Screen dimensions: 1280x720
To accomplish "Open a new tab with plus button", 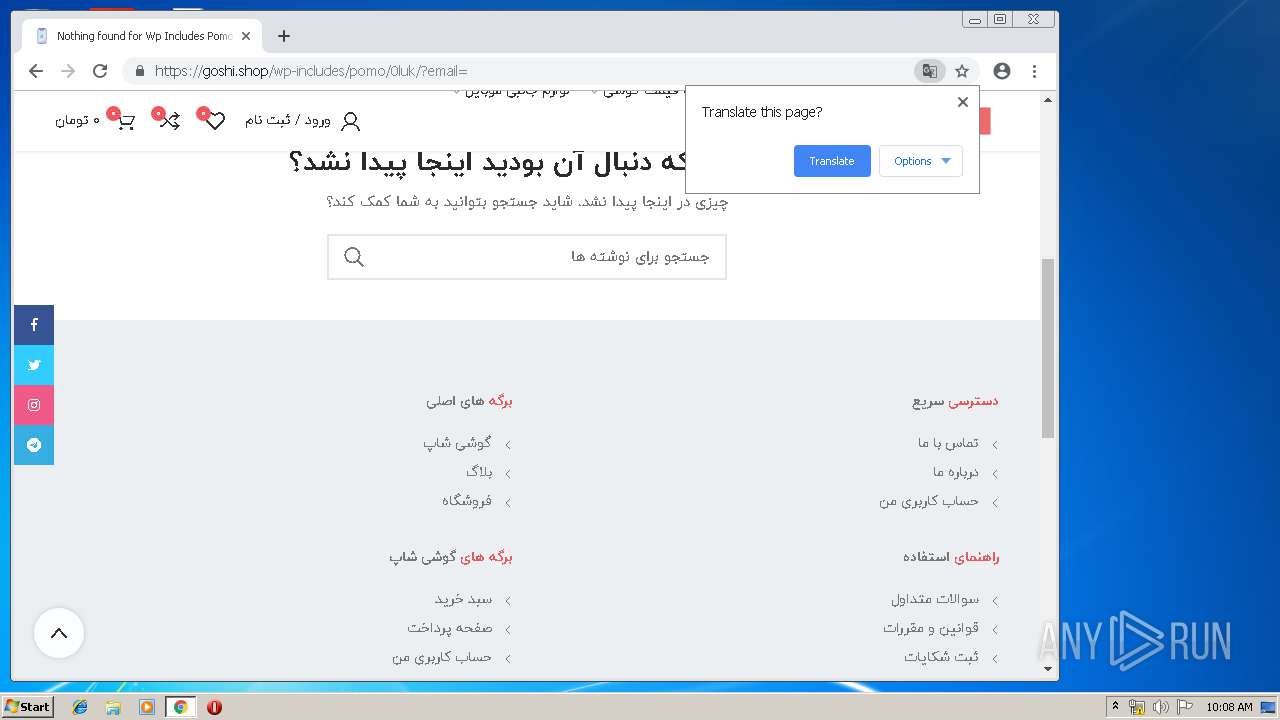I will tap(284, 36).
